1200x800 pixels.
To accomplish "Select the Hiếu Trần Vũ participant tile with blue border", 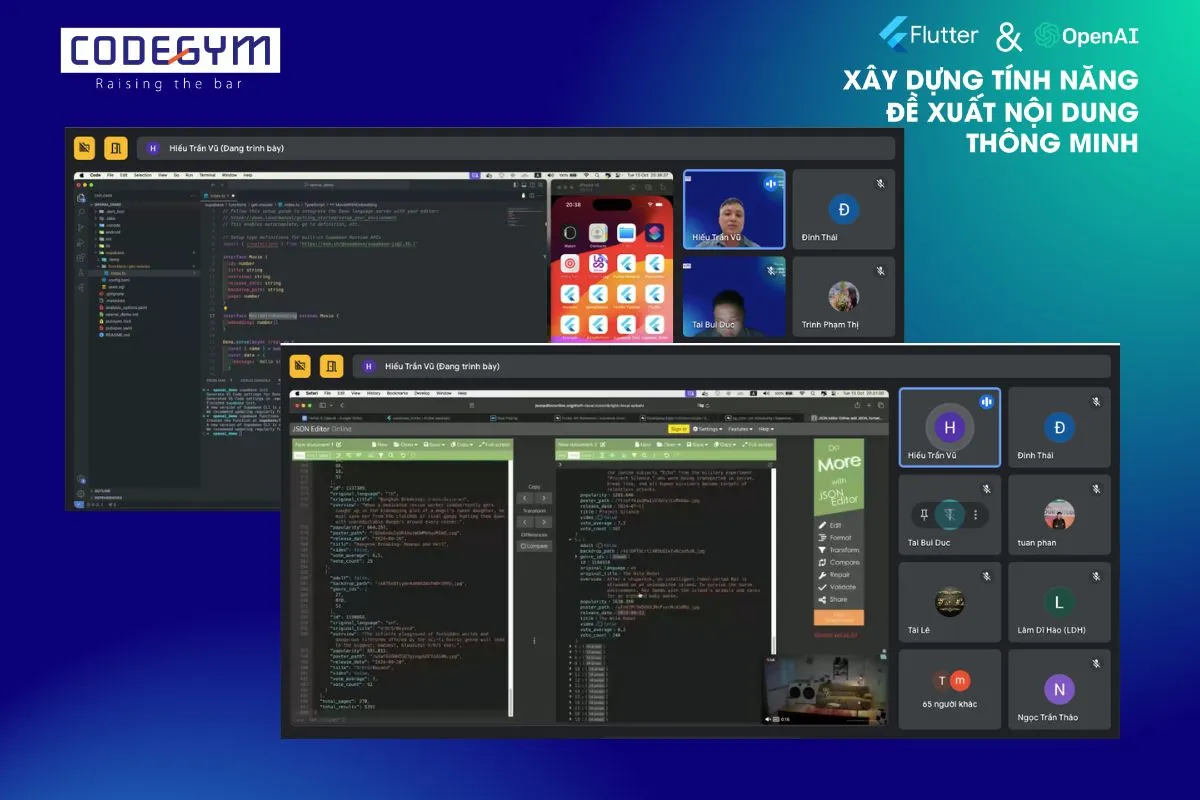I will click(x=949, y=428).
